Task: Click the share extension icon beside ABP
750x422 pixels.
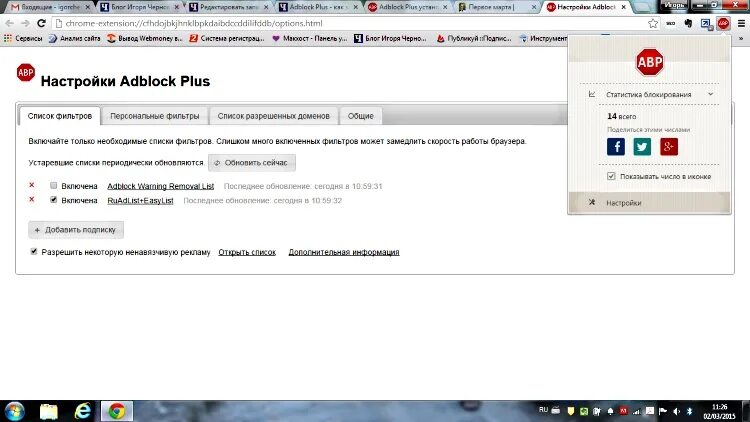Action: click(706, 23)
